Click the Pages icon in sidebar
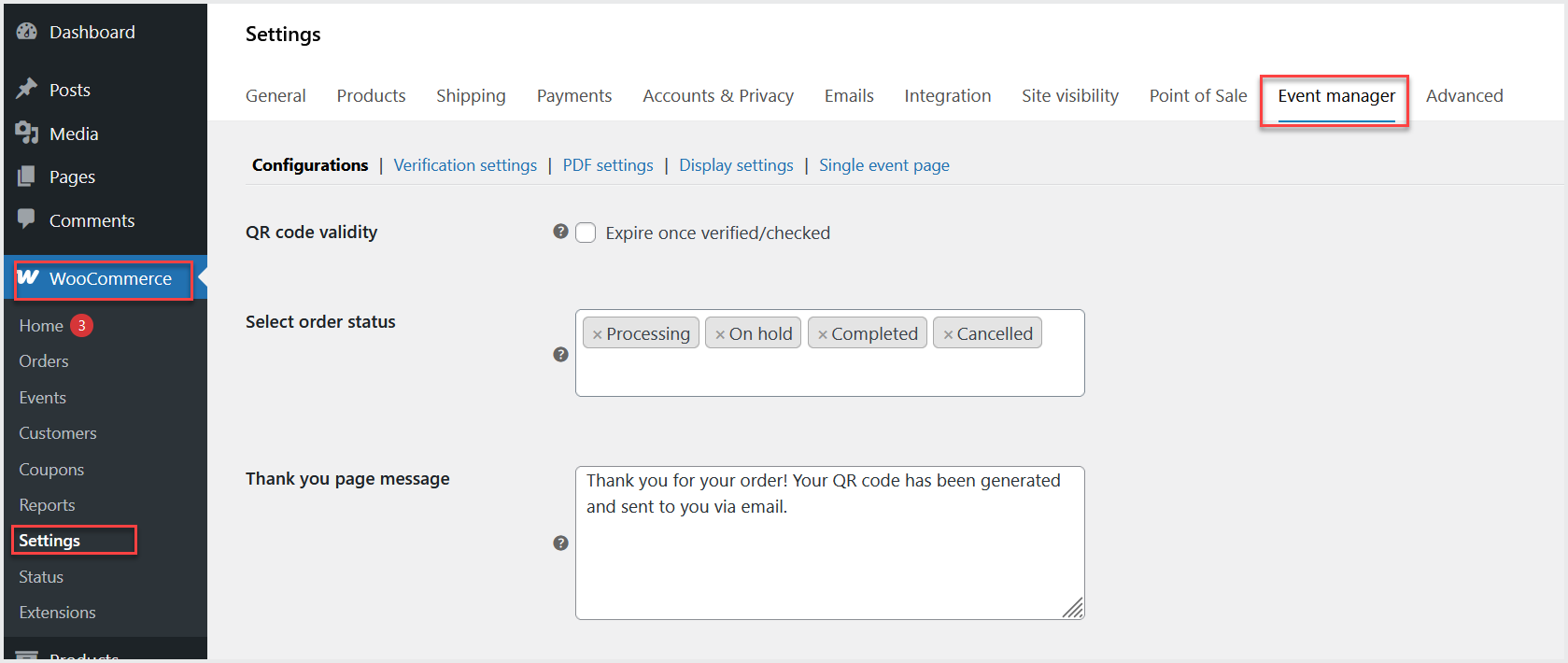The height and width of the screenshot is (663, 1568). 27,176
